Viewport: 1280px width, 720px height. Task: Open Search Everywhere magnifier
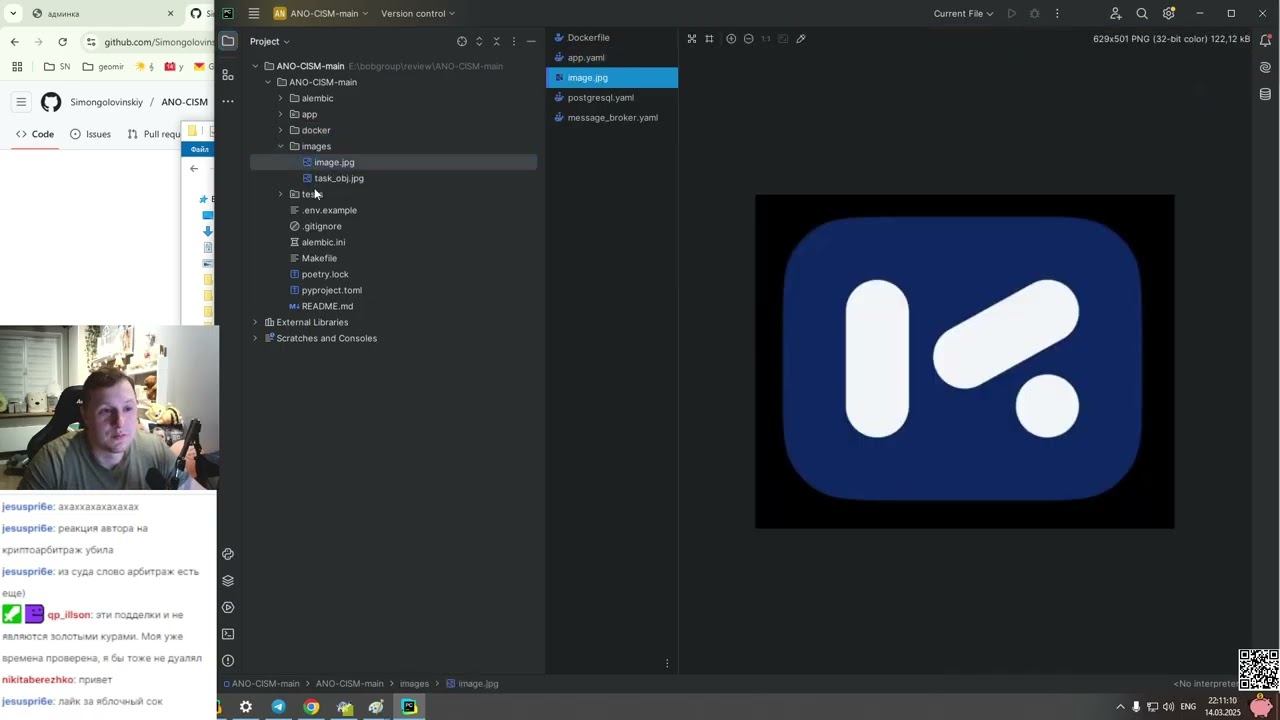(x=1142, y=13)
